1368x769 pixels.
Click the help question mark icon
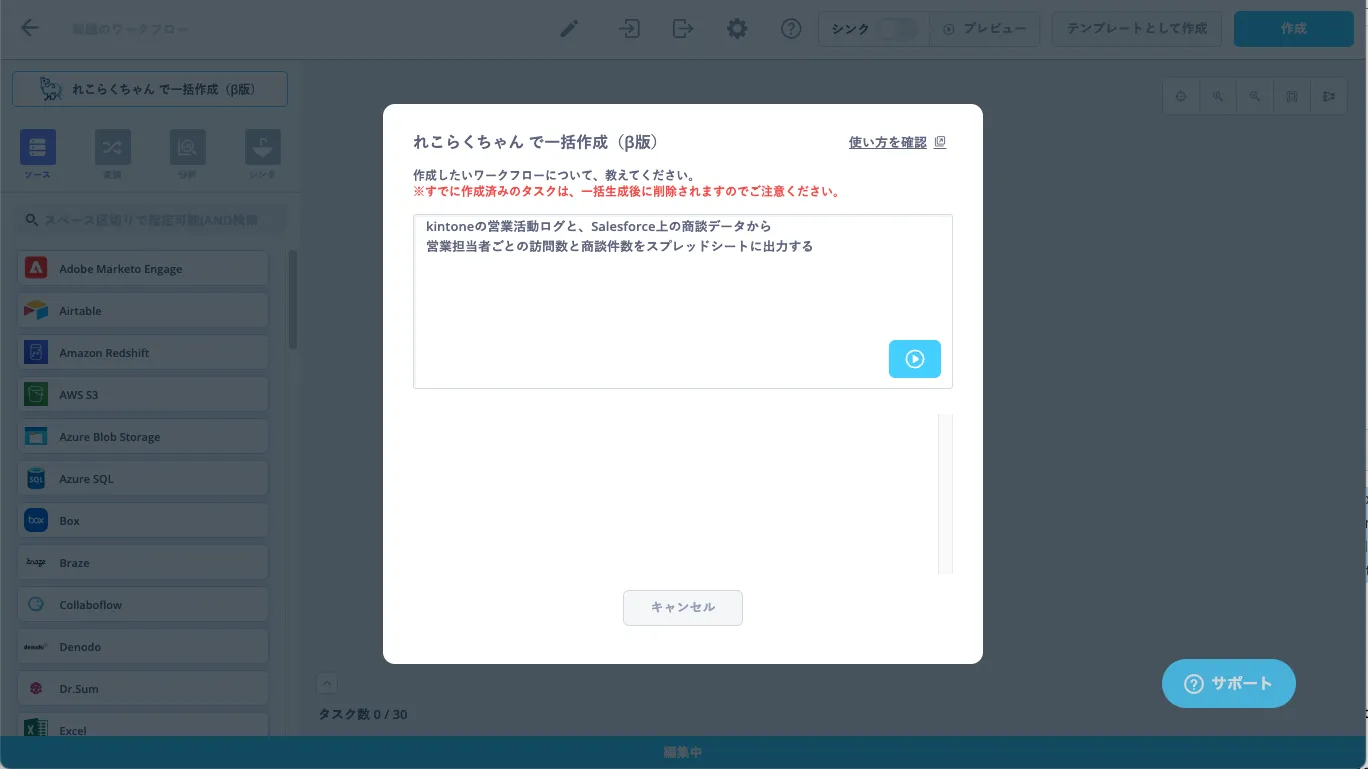(x=791, y=29)
